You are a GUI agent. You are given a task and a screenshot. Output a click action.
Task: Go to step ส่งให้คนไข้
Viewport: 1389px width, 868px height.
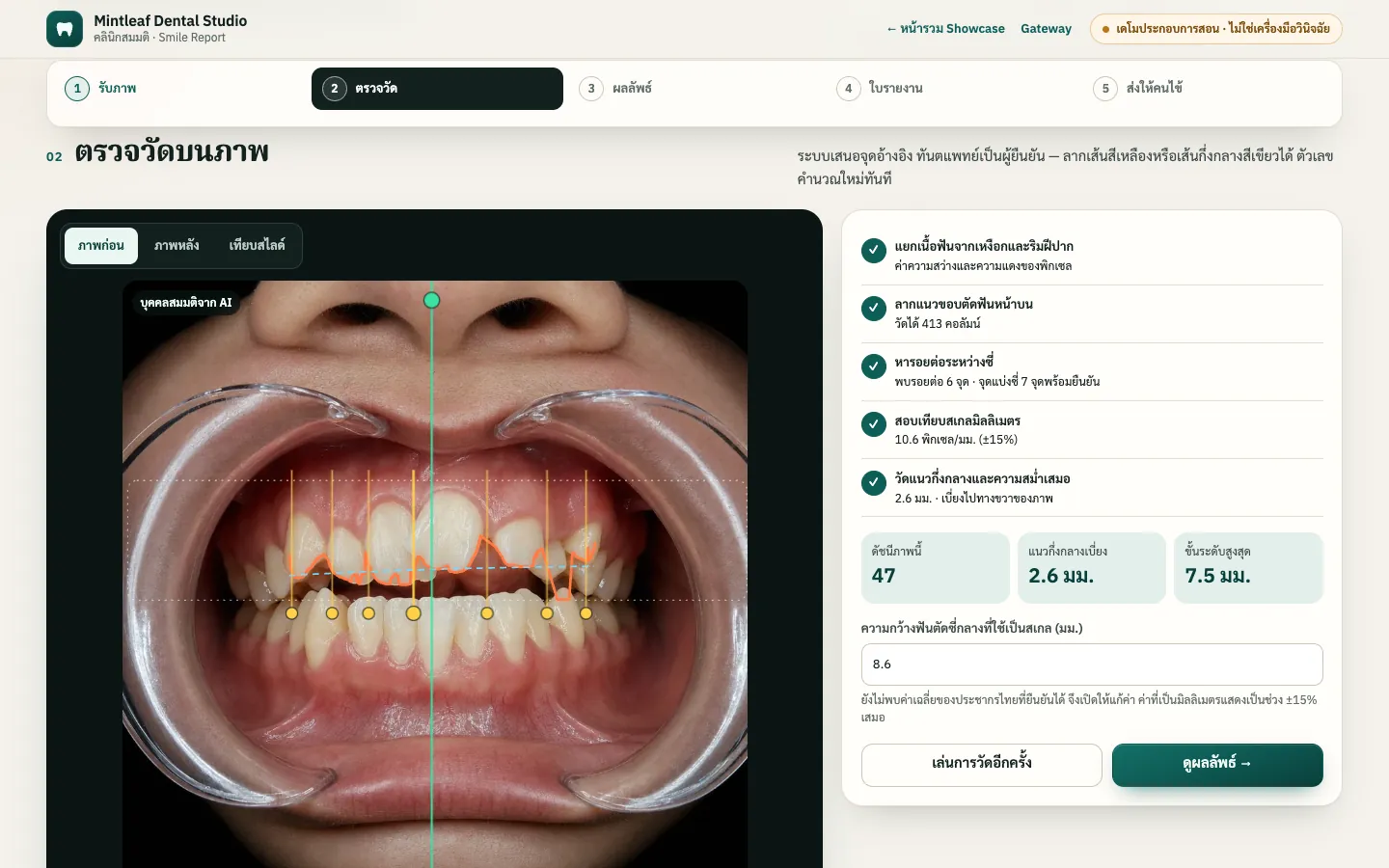point(1209,89)
